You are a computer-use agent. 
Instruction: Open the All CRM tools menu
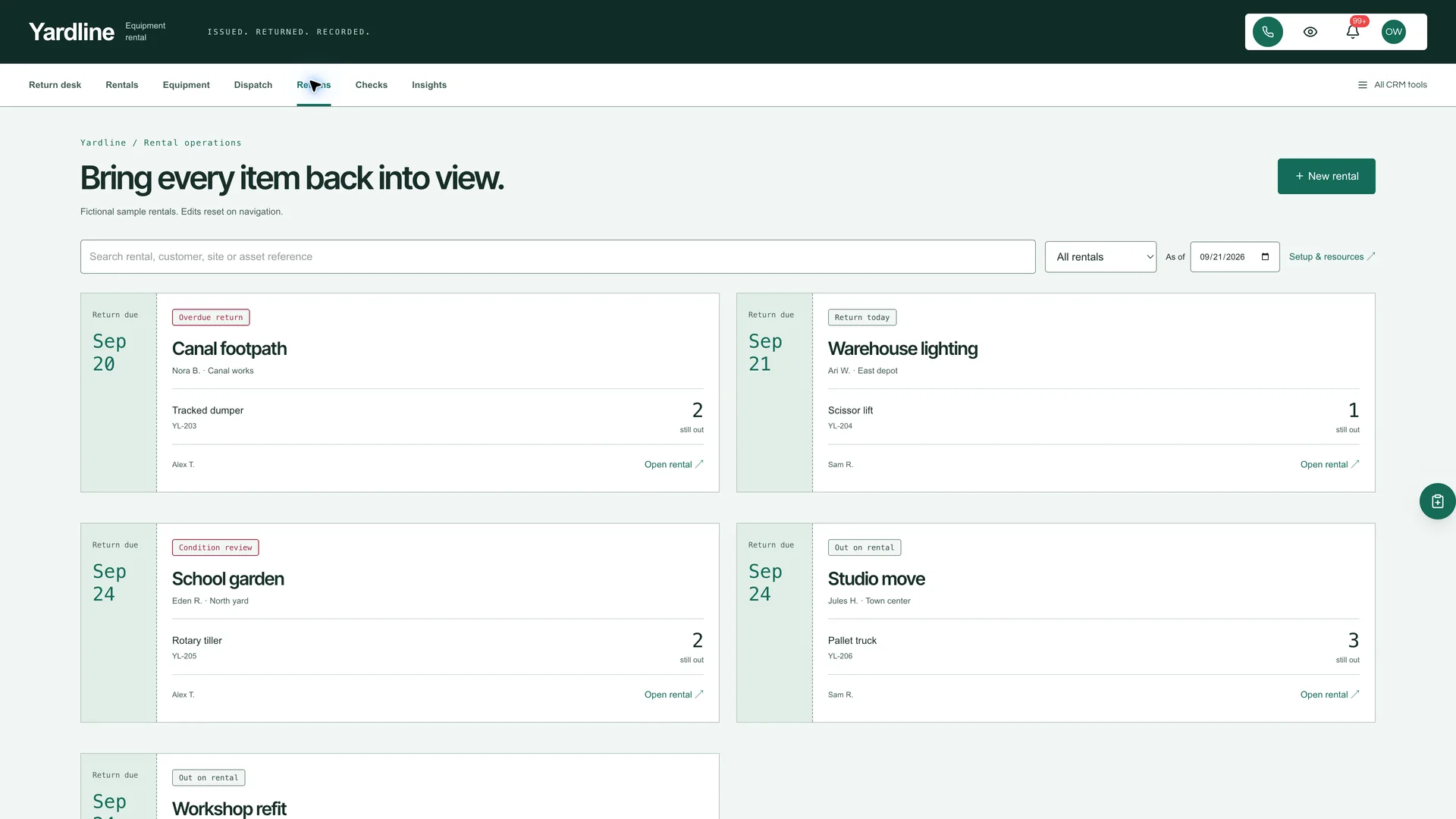coord(1392,85)
